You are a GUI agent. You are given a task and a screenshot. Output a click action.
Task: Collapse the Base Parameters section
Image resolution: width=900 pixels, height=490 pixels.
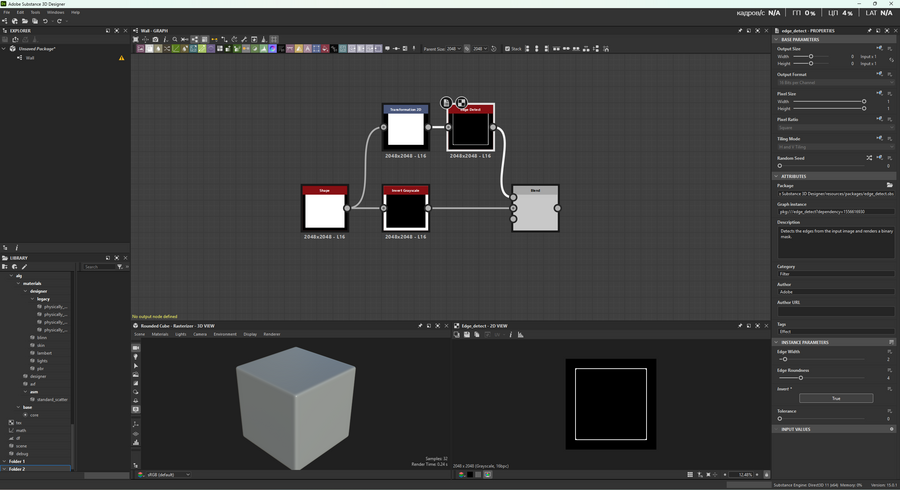pos(777,40)
